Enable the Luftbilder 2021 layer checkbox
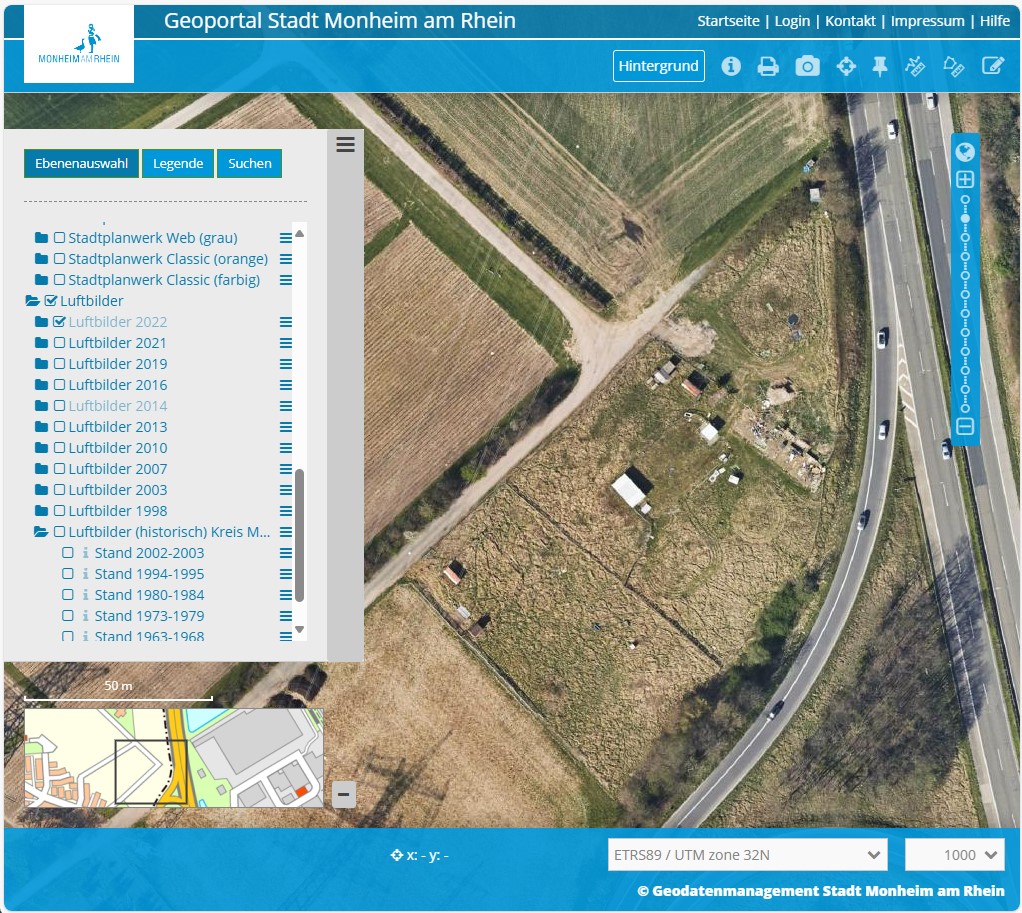This screenshot has height=913, width=1022. pyautogui.click(x=59, y=343)
